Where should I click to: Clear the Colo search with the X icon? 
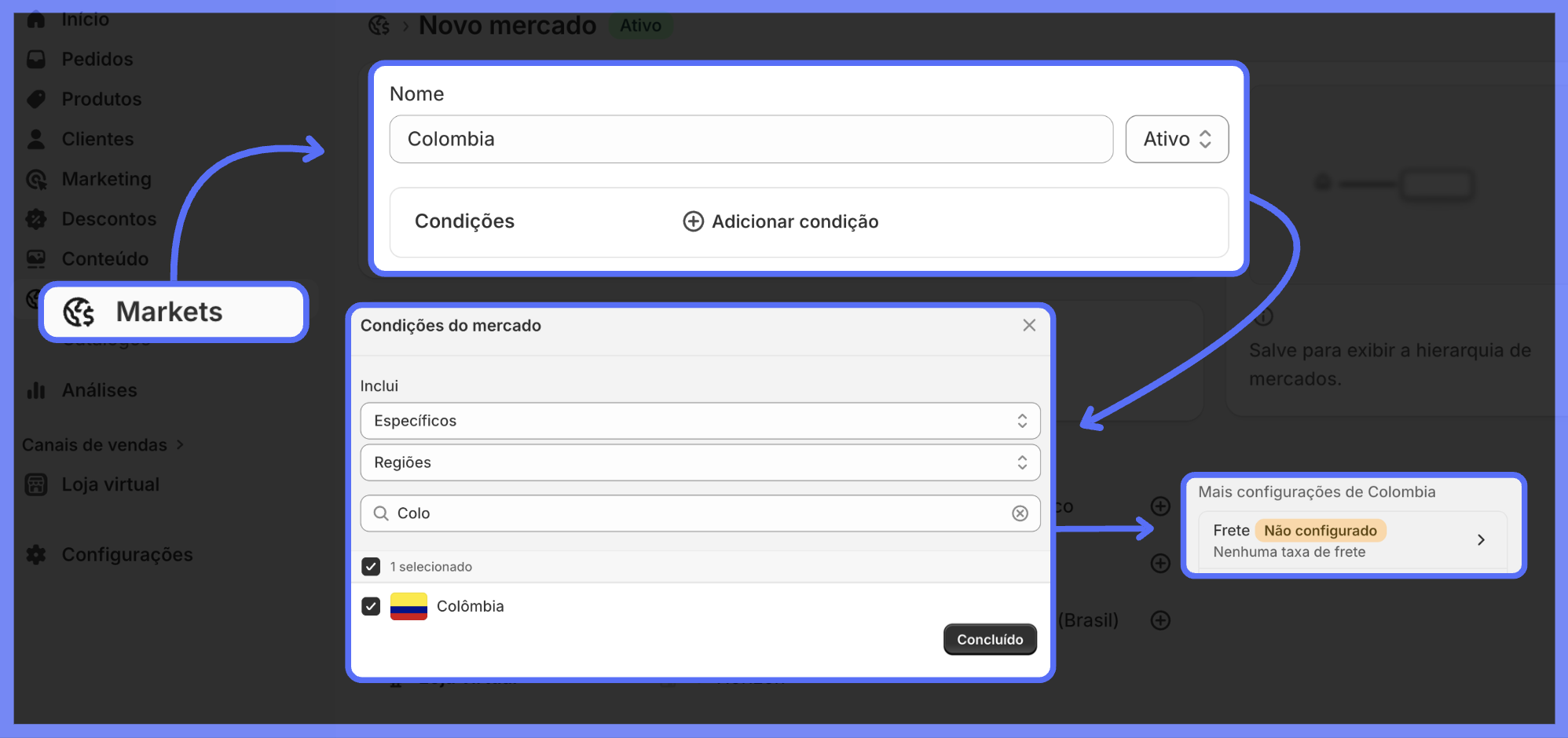click(x=1020, y=513)
